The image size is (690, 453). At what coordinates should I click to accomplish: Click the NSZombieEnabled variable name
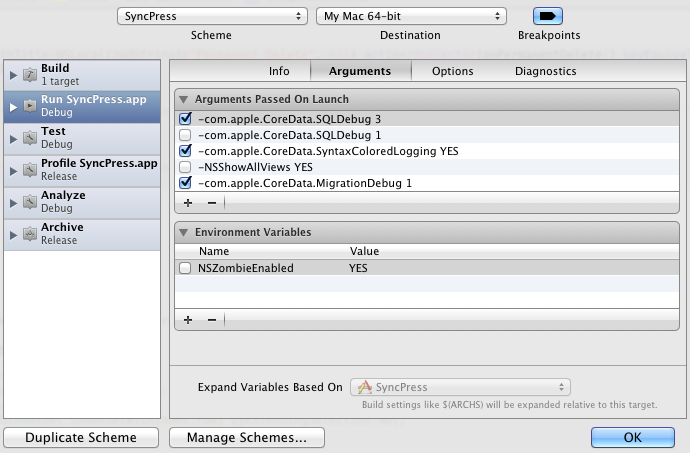pyautogui.click(x=246, y=268)
